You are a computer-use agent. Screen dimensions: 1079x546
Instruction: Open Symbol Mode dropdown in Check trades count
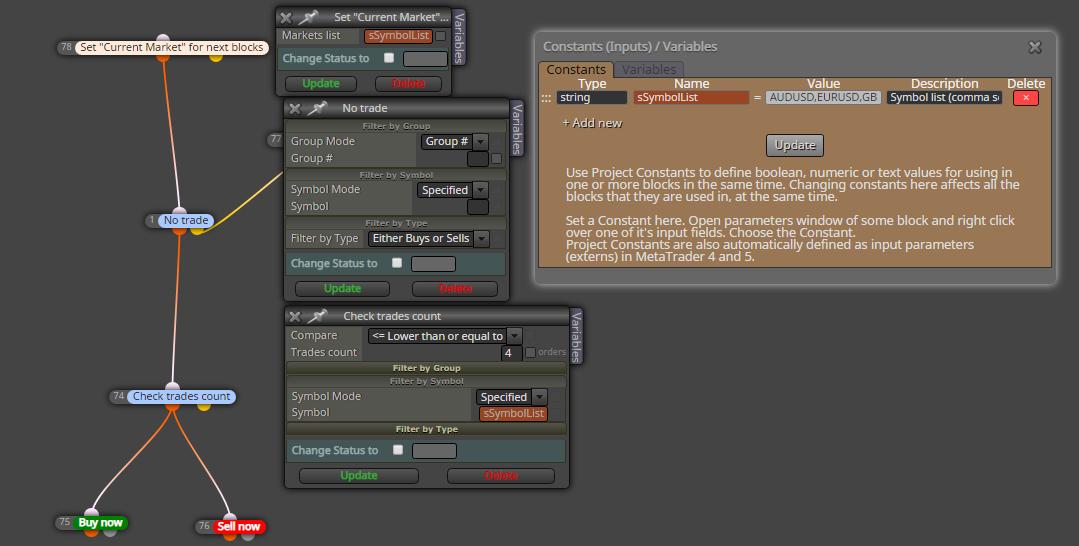[511, 397]
